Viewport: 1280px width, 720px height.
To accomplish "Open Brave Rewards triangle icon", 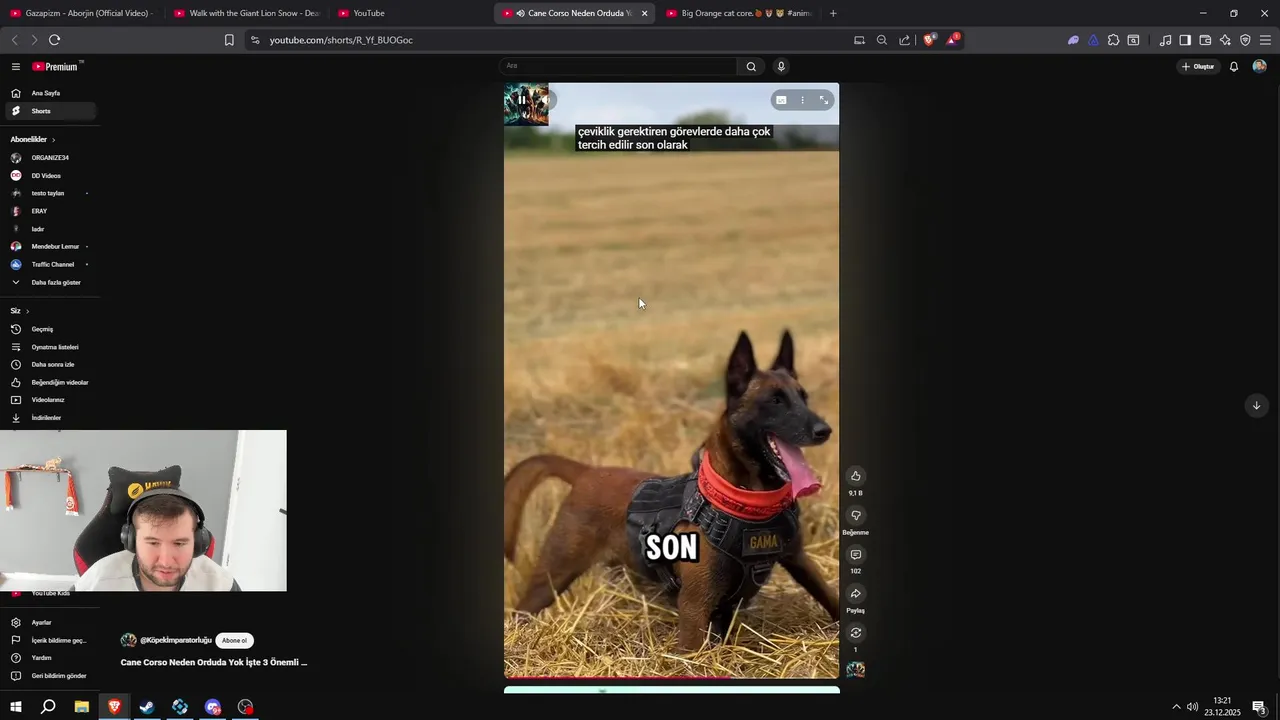I will click(952, 40).
